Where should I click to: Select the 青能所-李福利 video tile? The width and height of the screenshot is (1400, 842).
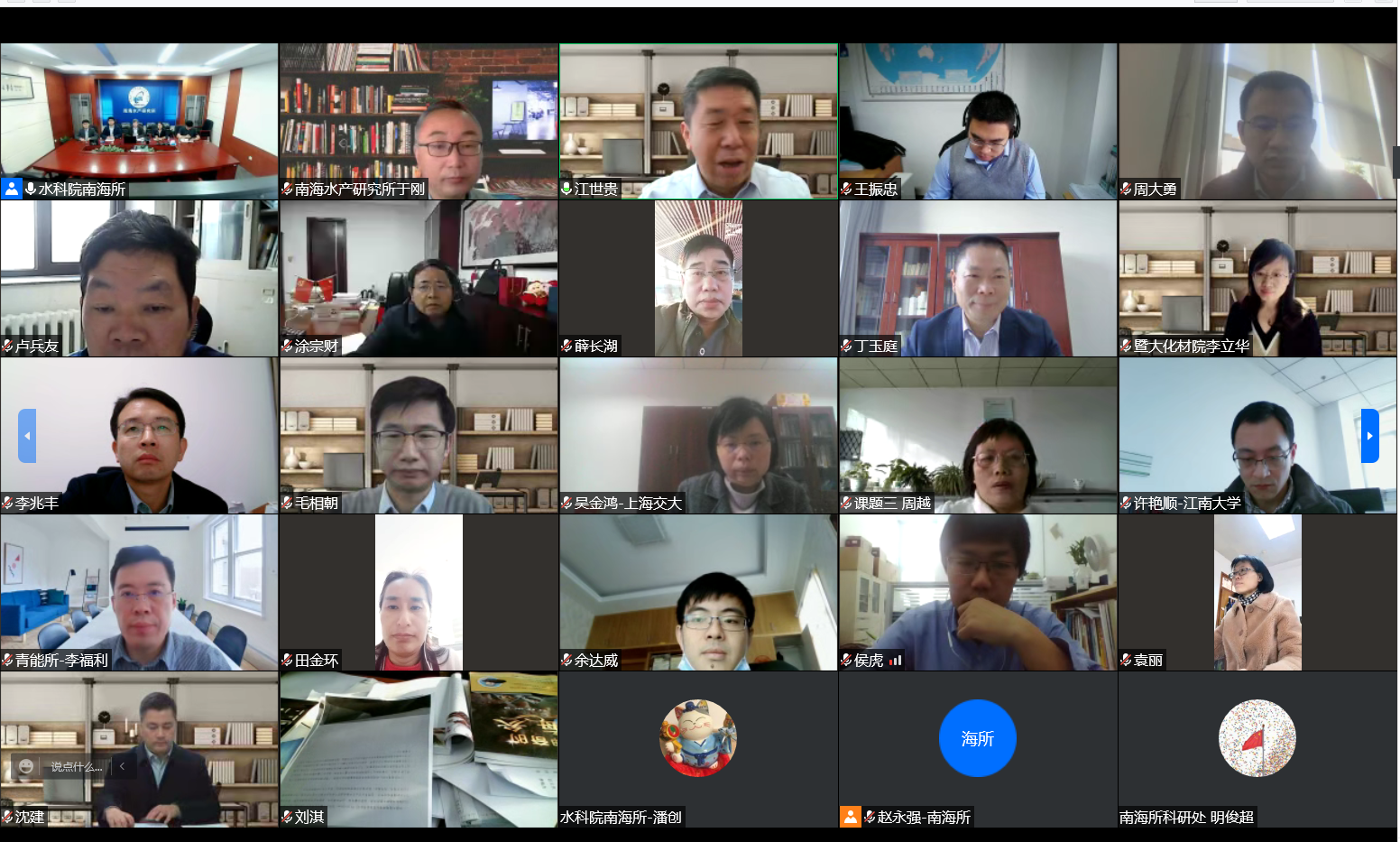(139, 592)
